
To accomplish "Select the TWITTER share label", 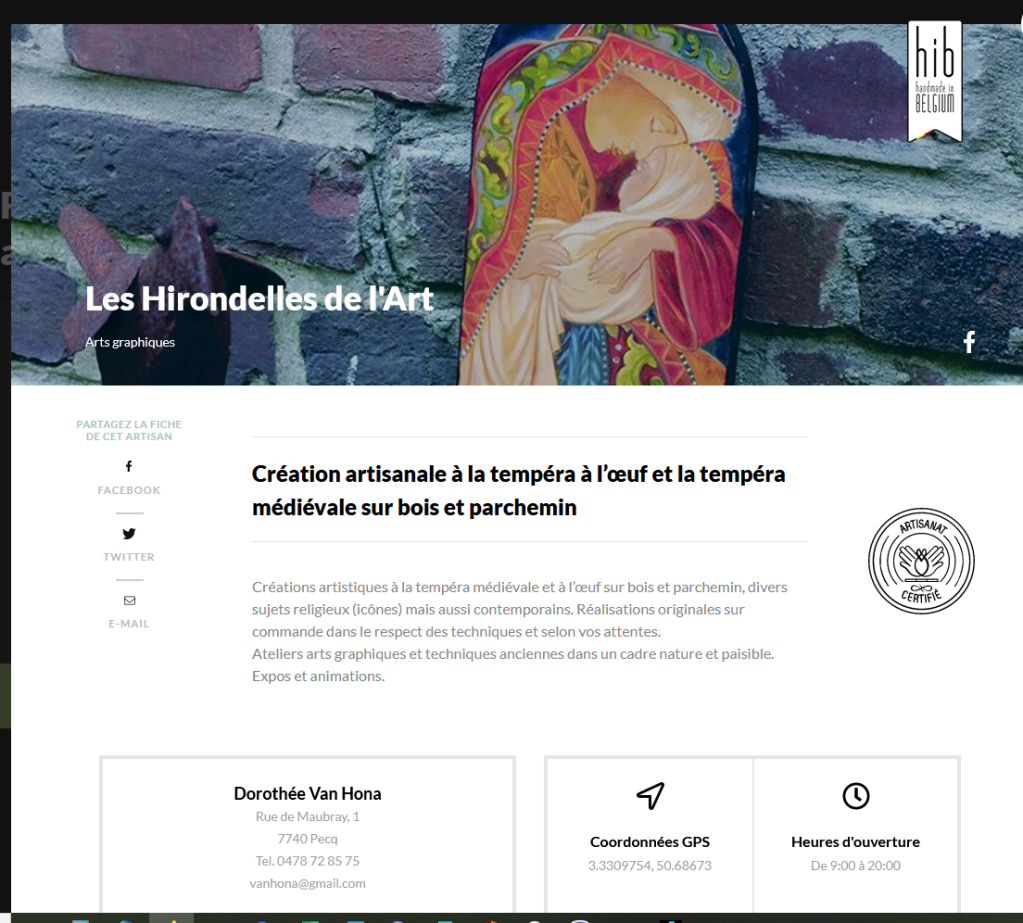I will pyautogui.click(x=129, y=556).
